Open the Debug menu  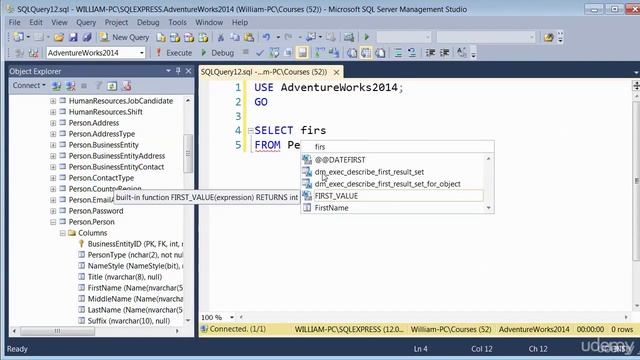(148, 22)
